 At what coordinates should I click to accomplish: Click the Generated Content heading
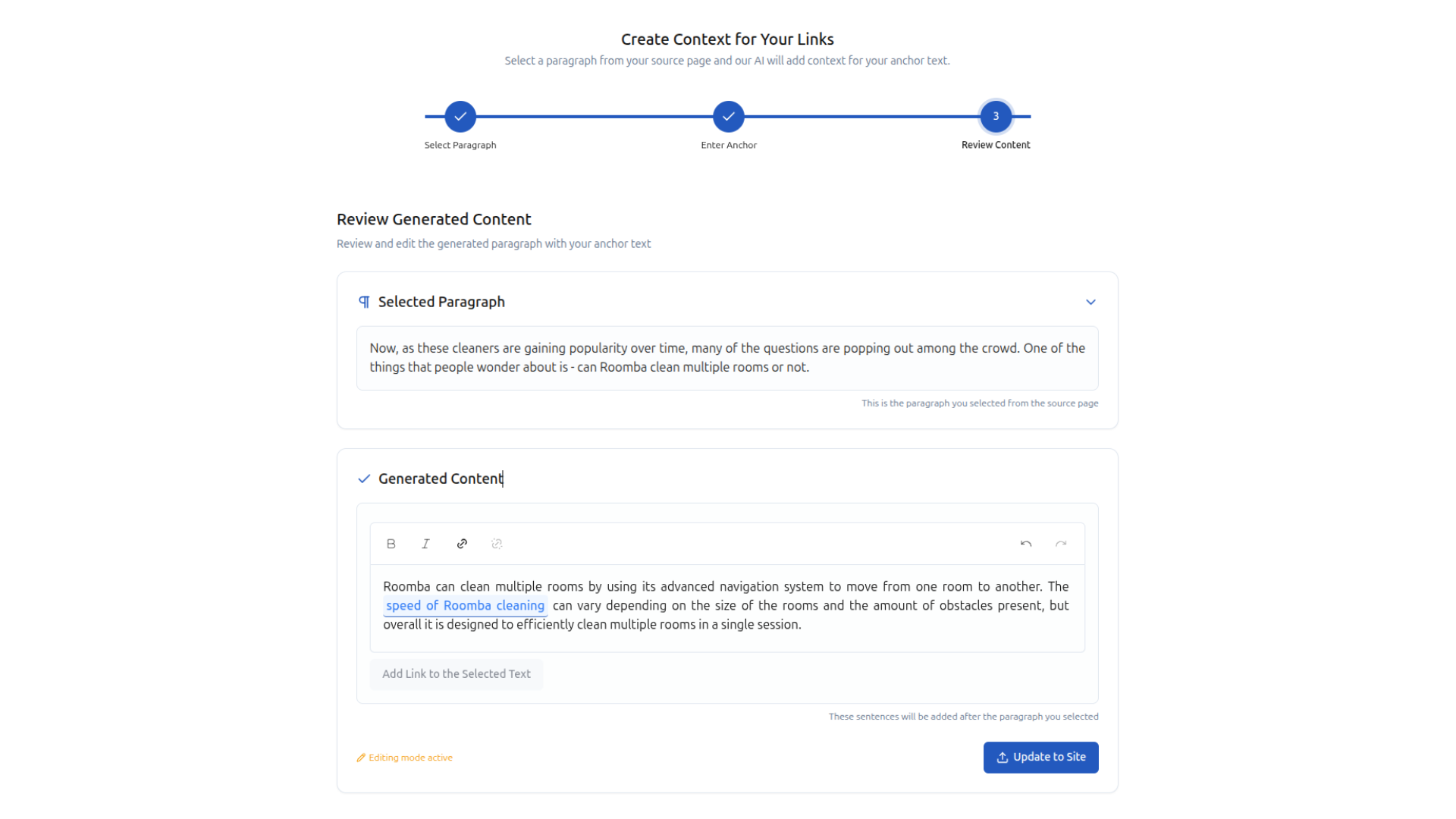[441, 479]
